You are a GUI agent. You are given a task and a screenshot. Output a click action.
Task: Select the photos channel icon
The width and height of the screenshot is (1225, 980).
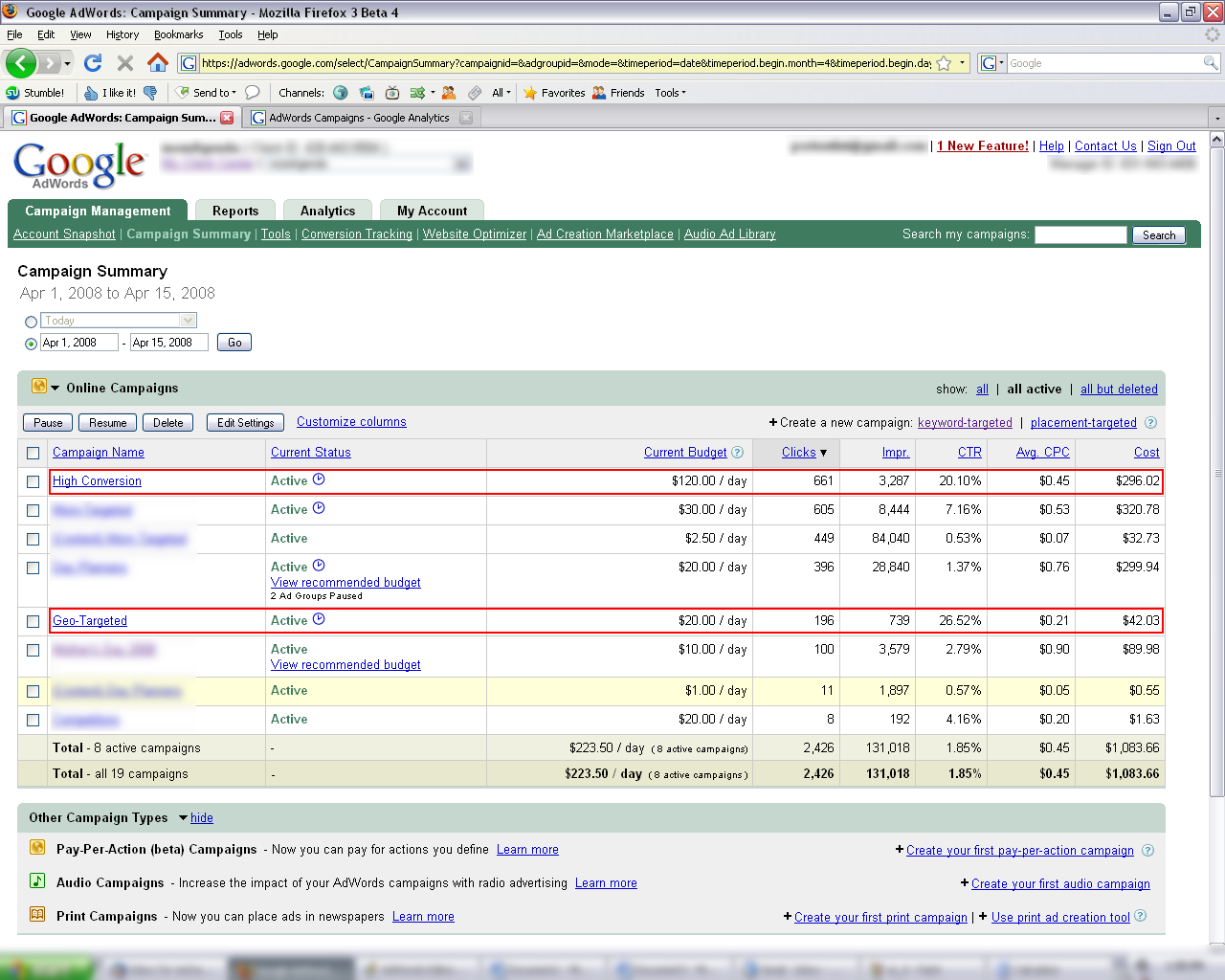pyautogui.click(x=367, y=93)
